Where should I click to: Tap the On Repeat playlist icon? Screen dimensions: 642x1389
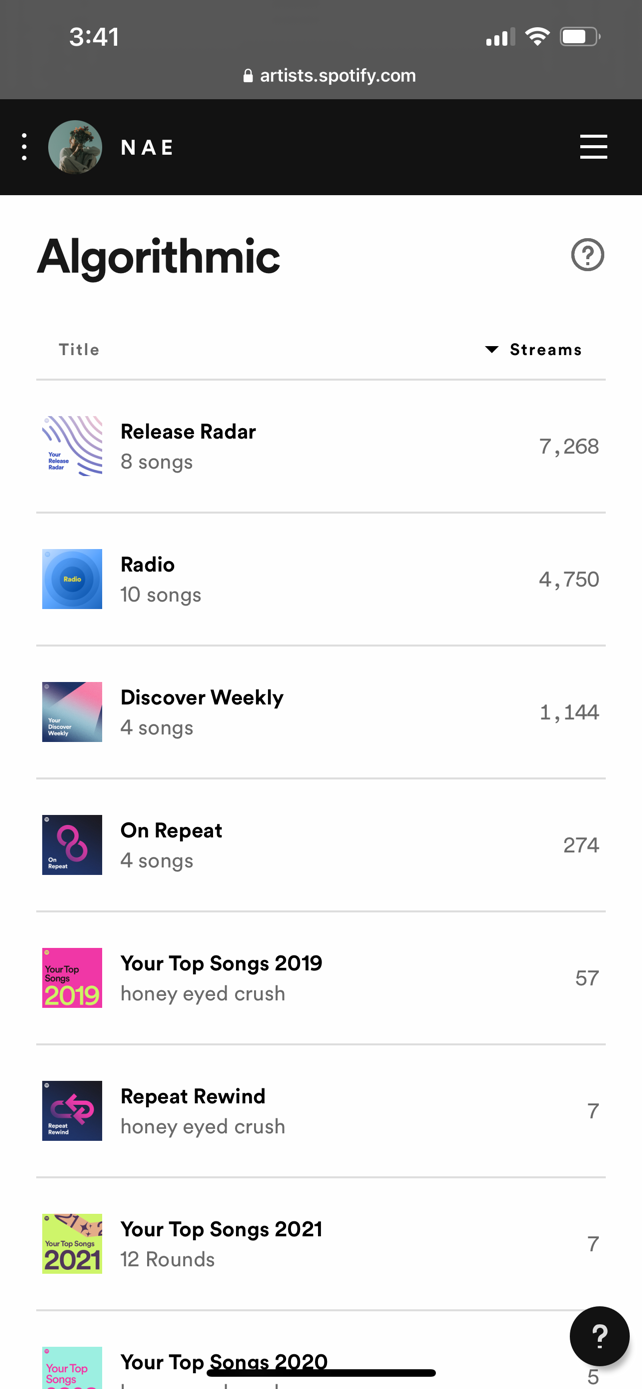(72, 845)
